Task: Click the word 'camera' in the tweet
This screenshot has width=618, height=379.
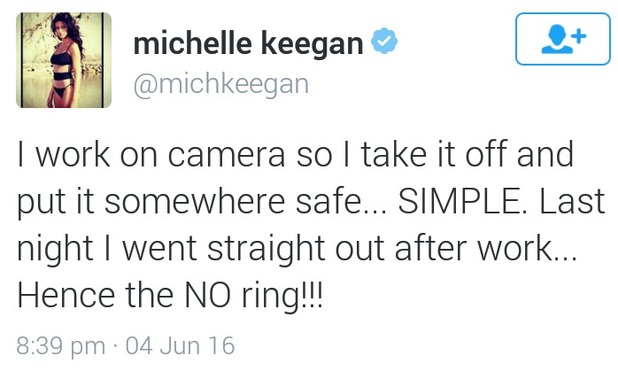Action: [227, 156]
